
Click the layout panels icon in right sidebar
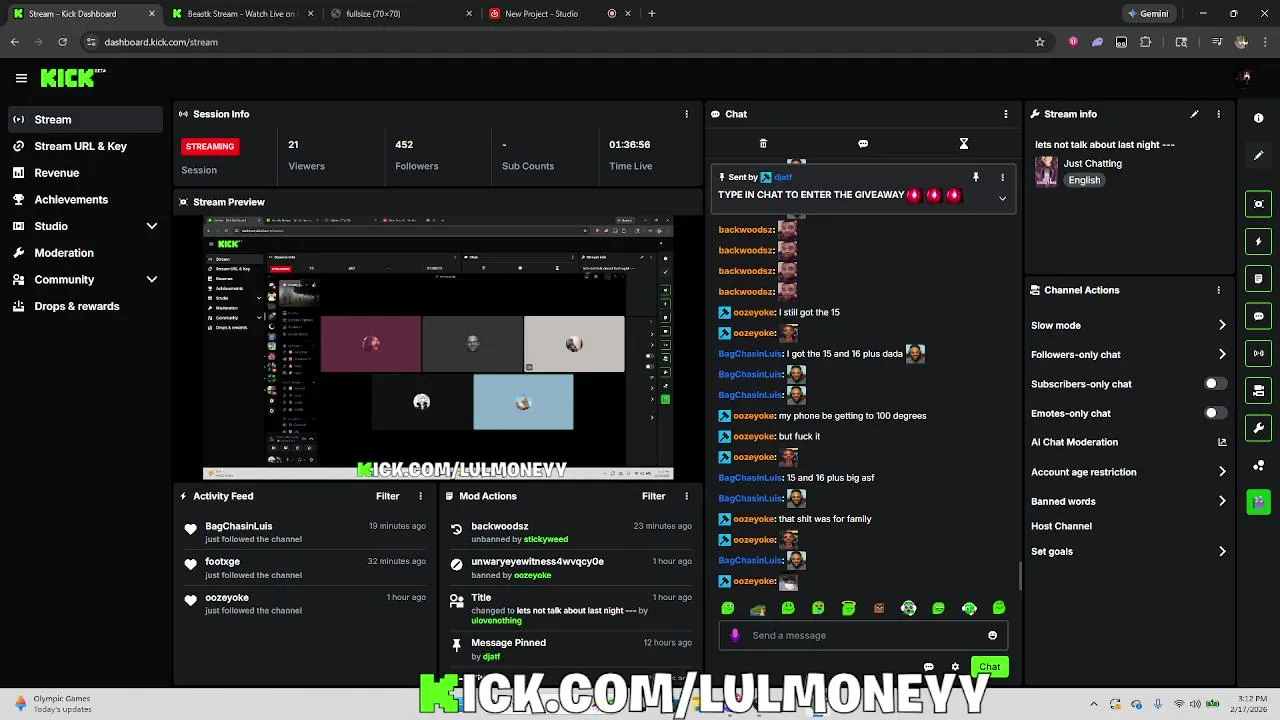point(1259,391)
